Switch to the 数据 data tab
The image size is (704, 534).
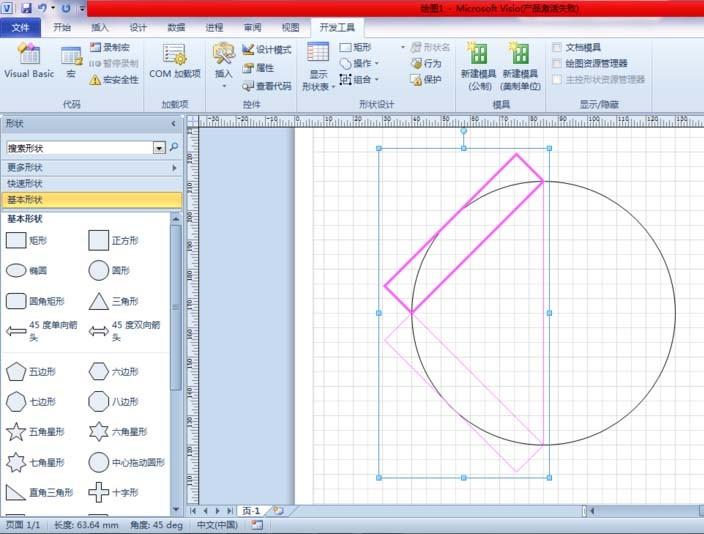click(176, 27)
